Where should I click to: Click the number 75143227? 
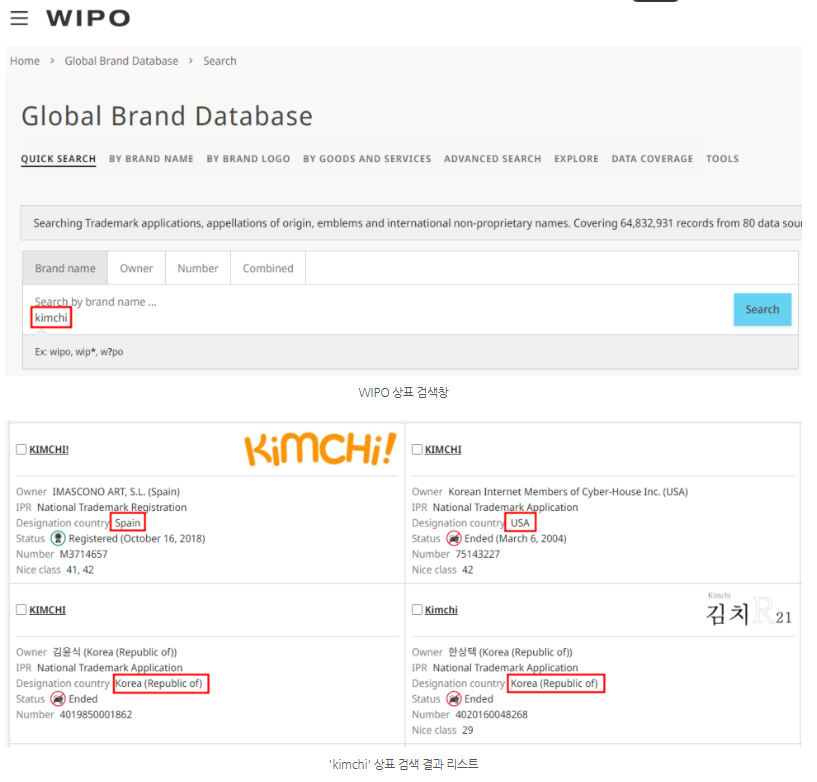pos(477,554)
